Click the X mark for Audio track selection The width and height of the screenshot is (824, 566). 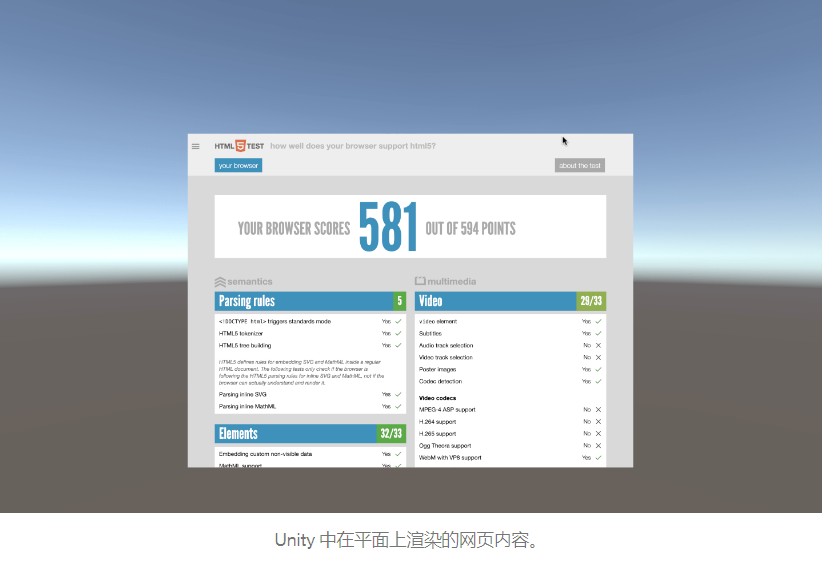[x=598, y=346]
